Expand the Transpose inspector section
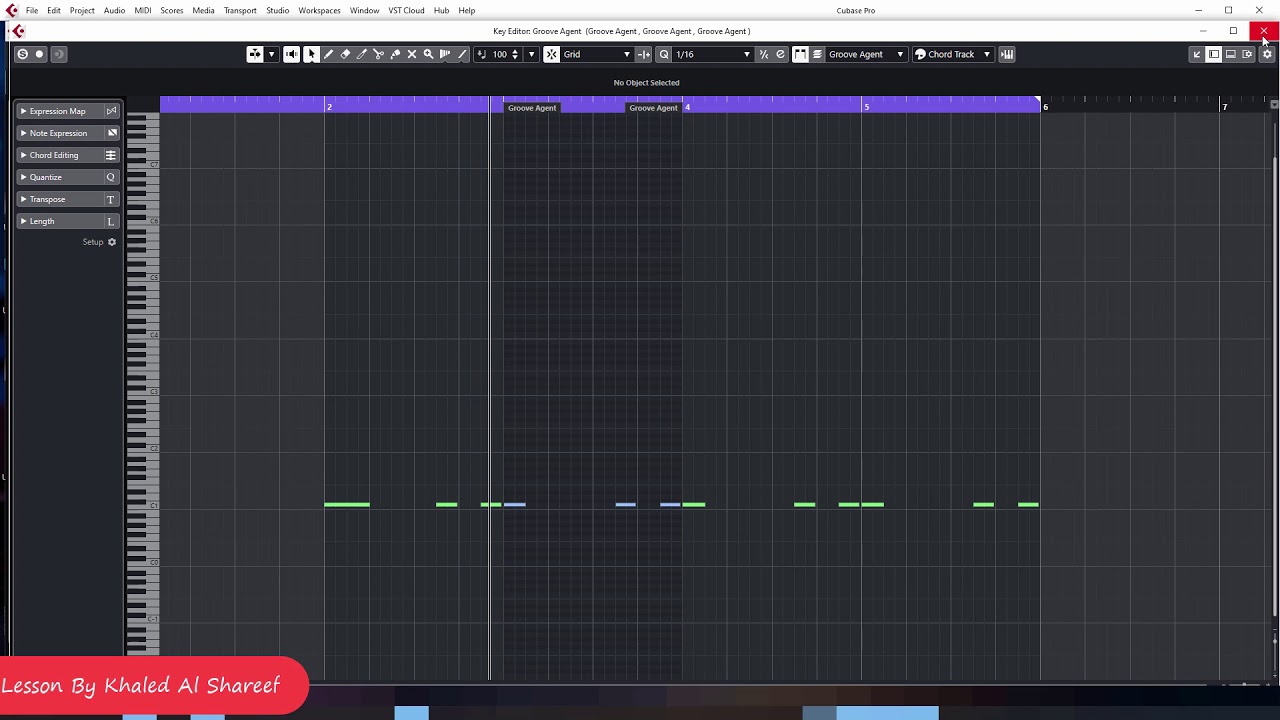1280x720 pixels. (68, 199)
